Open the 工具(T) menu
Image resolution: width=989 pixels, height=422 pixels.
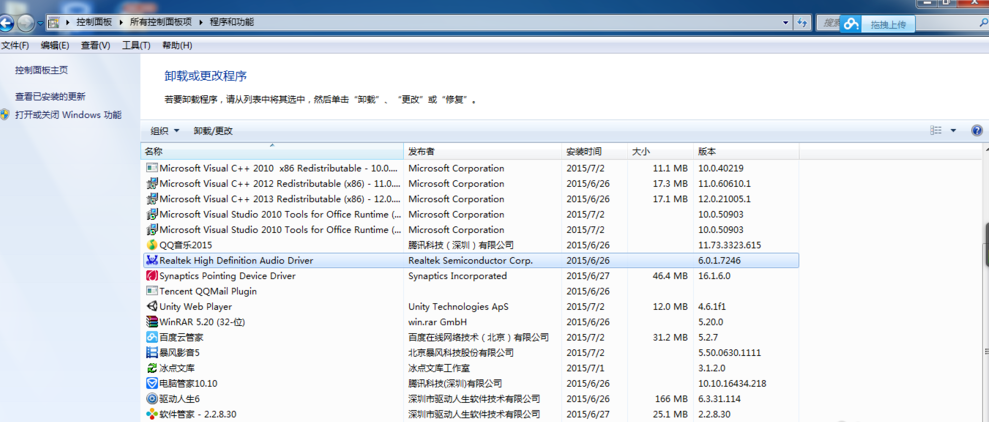(x=136, y=45)
